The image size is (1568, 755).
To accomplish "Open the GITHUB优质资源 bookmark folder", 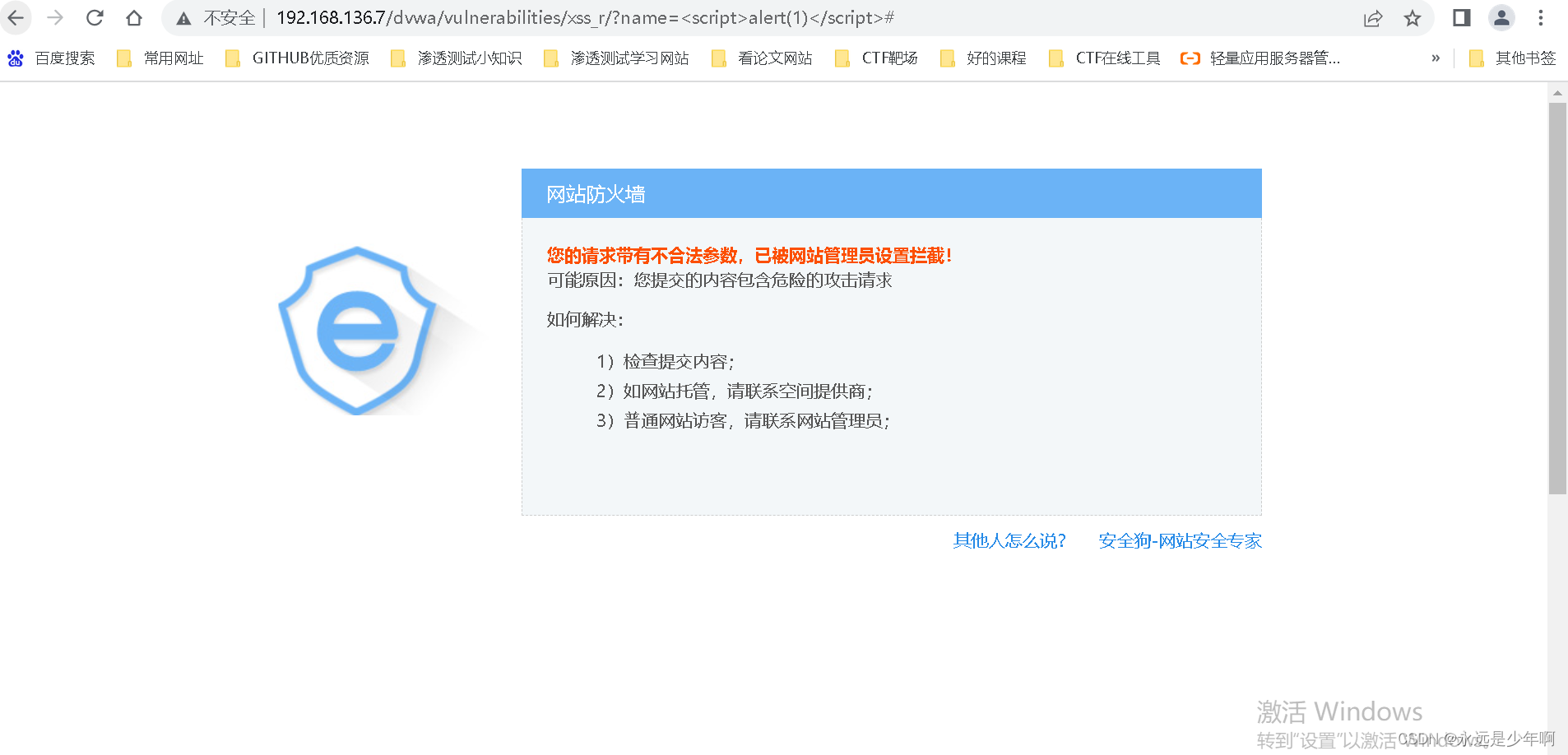I will pyautogui.click(x=297, y=58).
